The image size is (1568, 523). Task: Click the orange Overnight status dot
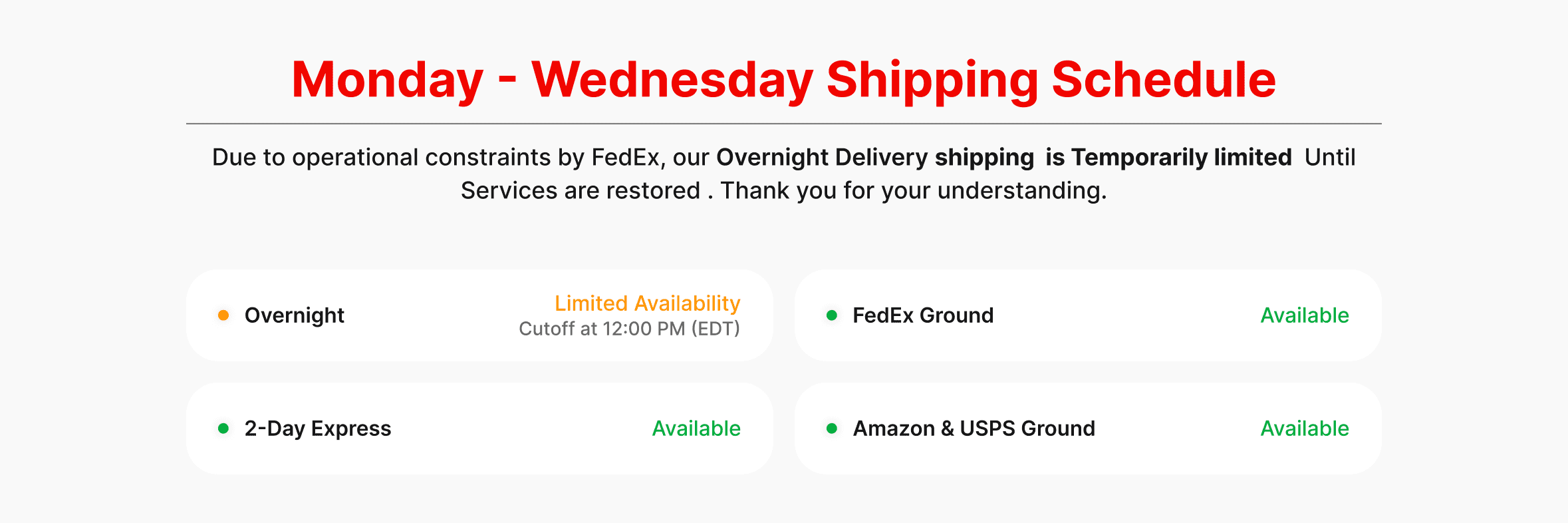coord(223,315)
